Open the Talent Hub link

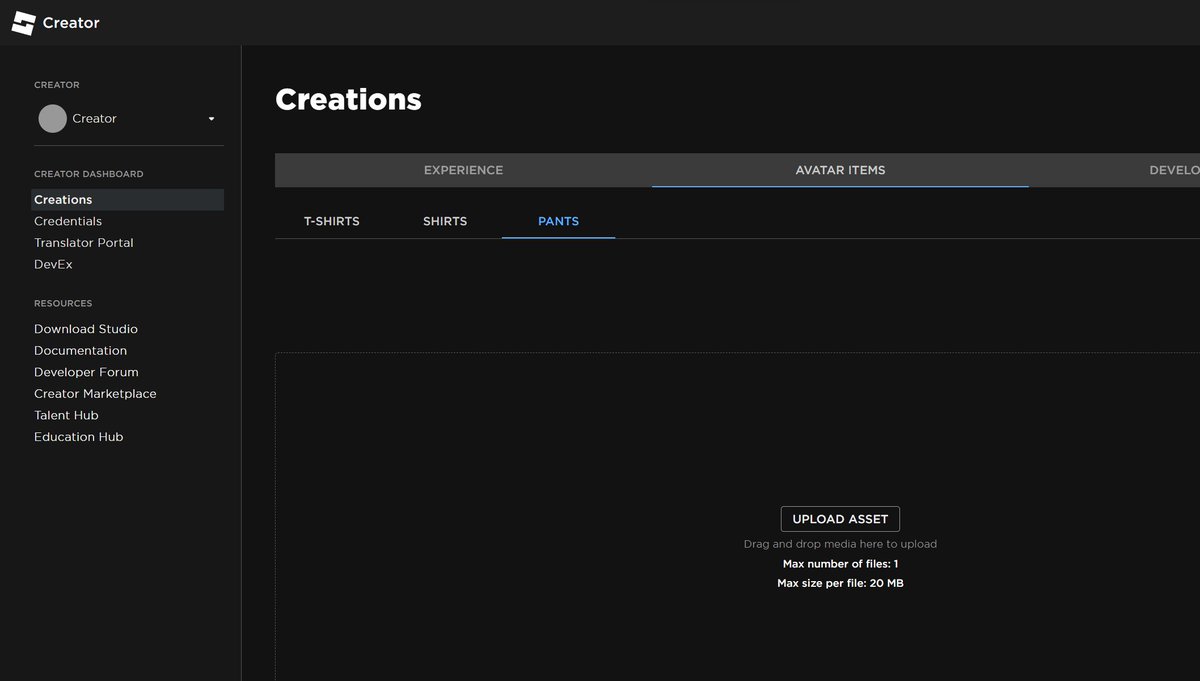point(66,415)
